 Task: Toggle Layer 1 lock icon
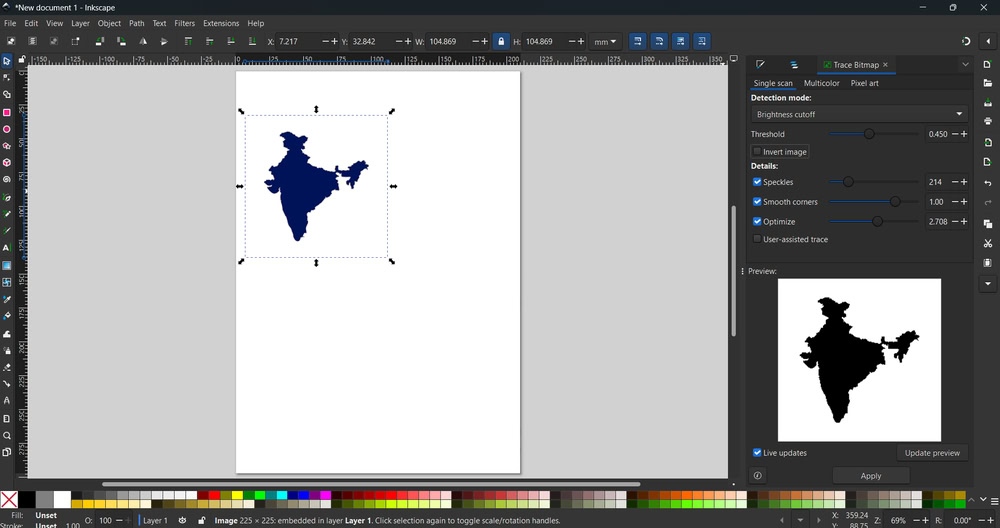[202, 520]
